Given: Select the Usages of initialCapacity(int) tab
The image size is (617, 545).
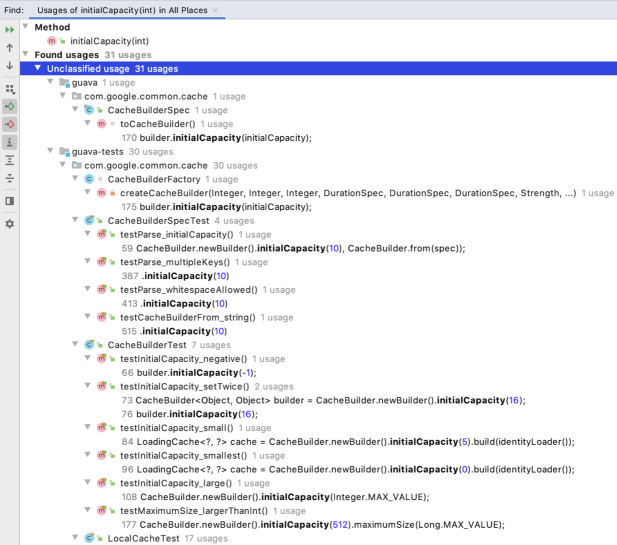Looking at the screenshot, I should [x=122, y=10].
